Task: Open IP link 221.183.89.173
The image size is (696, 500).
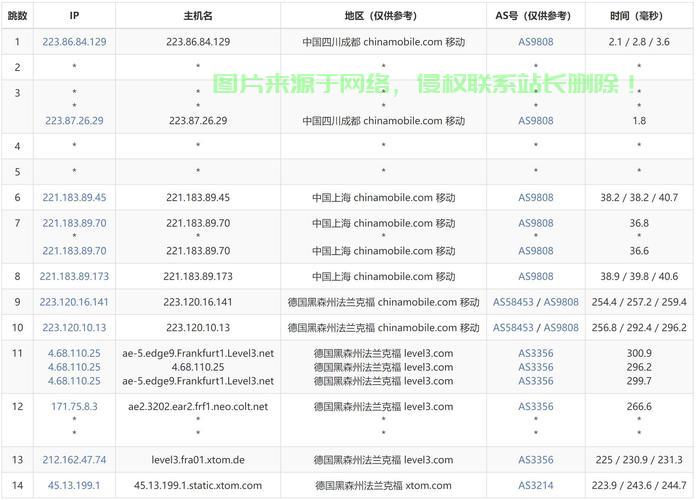Action: [x=74, y=276]
